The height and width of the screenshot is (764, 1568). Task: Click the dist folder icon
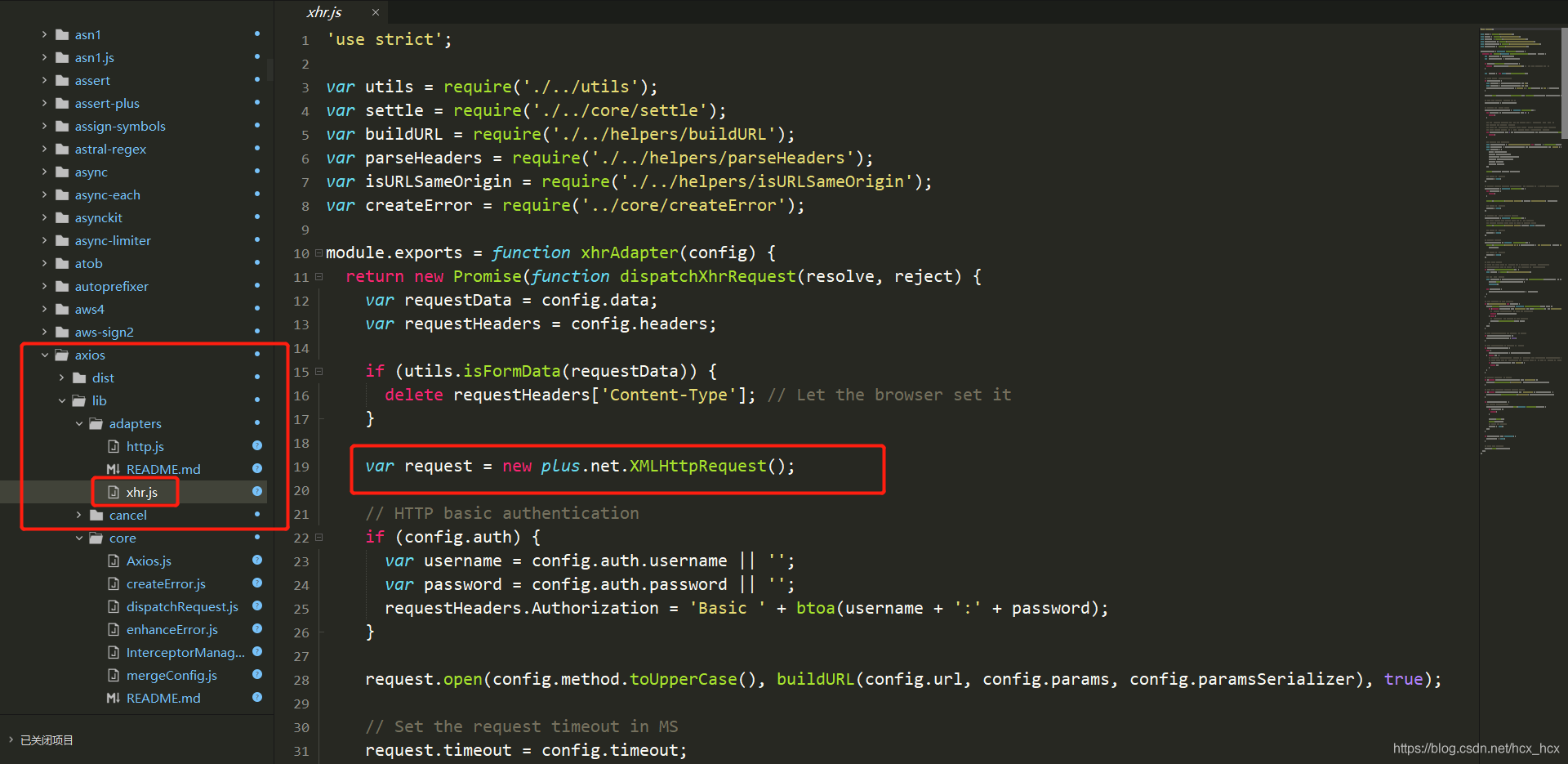tap(79, 378)
